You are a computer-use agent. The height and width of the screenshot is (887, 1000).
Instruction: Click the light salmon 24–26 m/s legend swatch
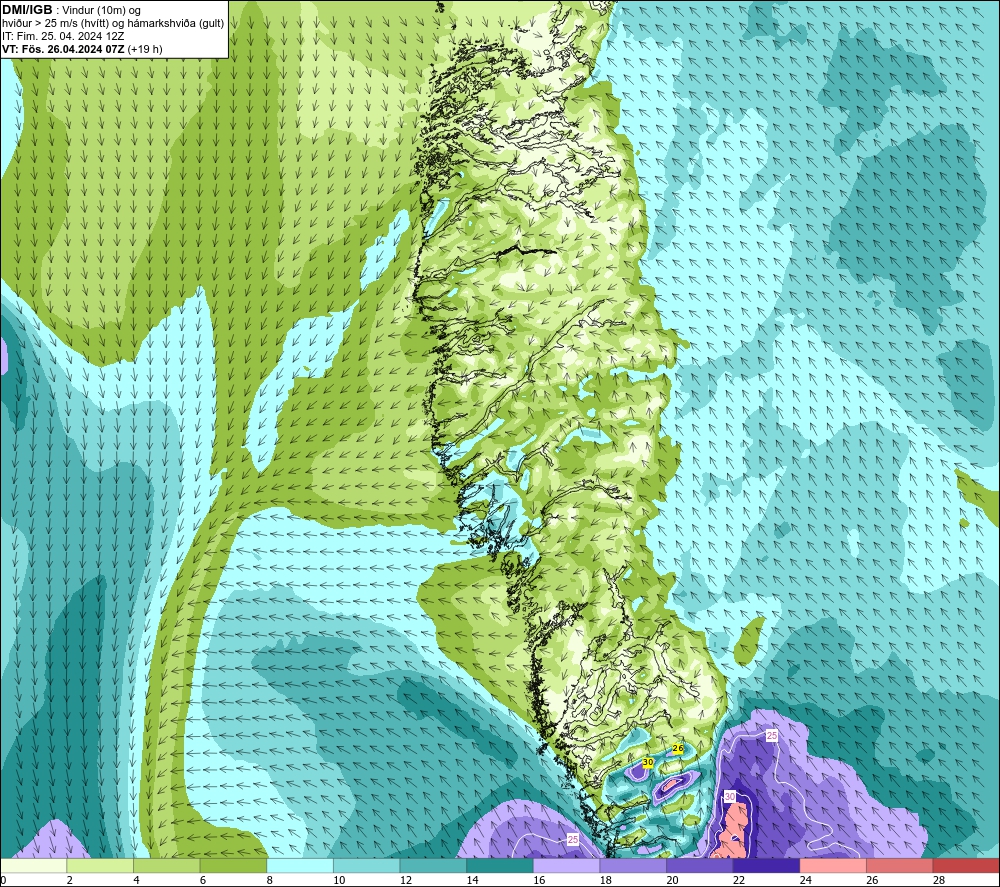pos(833,865)
